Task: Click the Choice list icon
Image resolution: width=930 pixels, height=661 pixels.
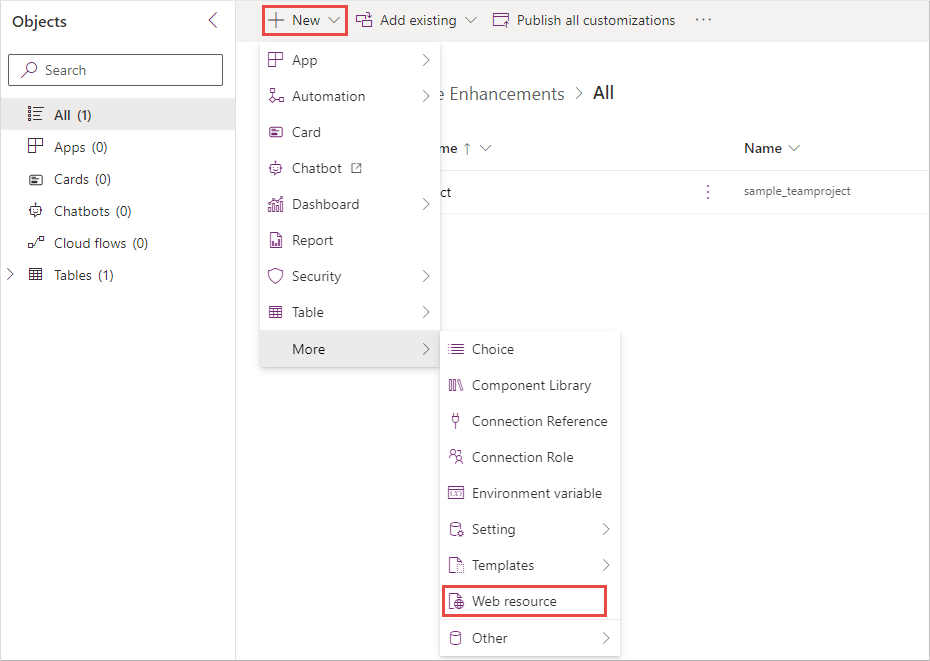Action: click(x=456, y=349)
